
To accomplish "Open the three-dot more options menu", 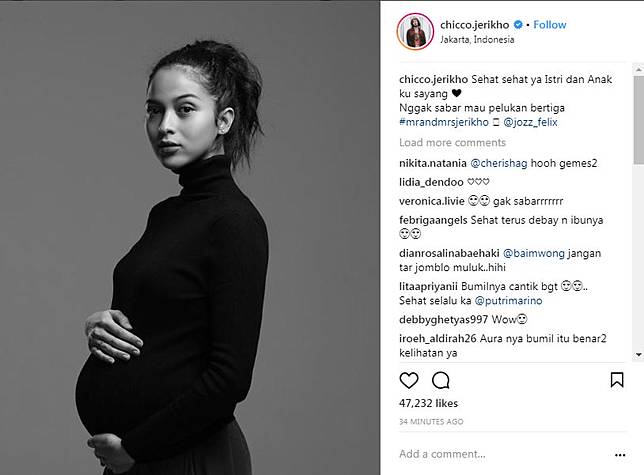I will coord(620,455).
